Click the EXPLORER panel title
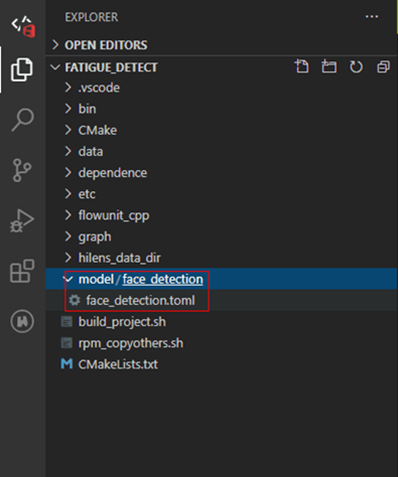 pyautogui.click(x=91, y=17)
